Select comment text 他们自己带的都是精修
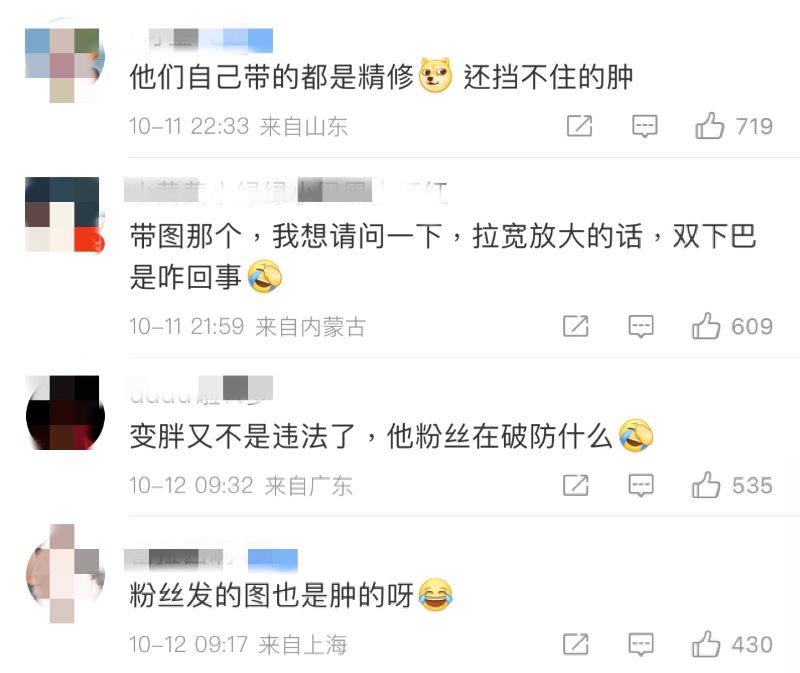Viewport: 800px width, 673px height. coord(271,77)
